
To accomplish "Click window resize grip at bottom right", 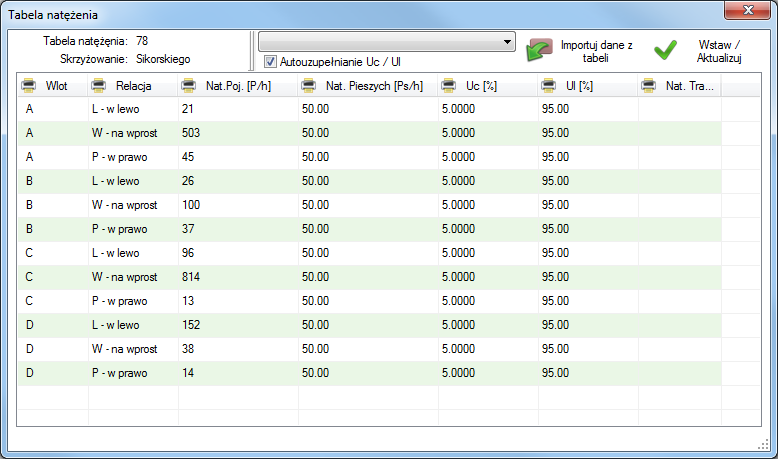I will (x=764, y=445).
